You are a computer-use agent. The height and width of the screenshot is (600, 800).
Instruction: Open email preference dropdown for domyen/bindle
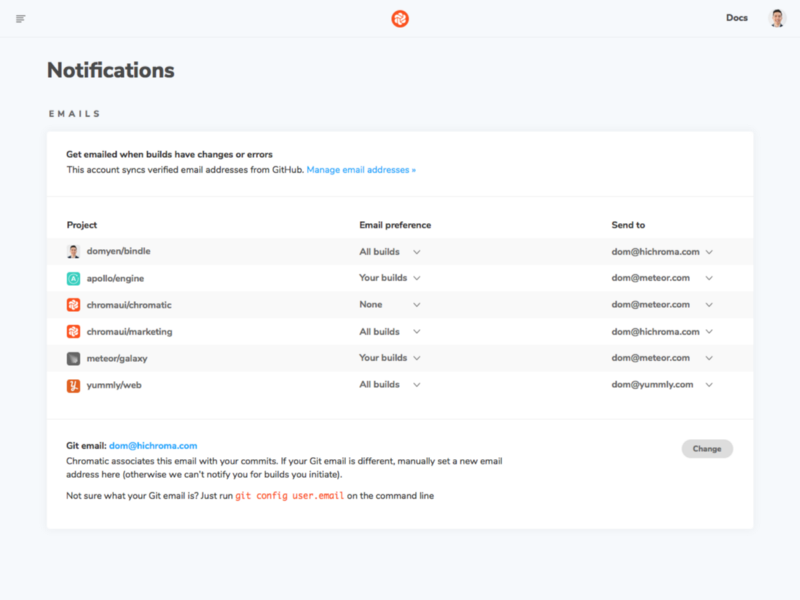coord(390,252)
